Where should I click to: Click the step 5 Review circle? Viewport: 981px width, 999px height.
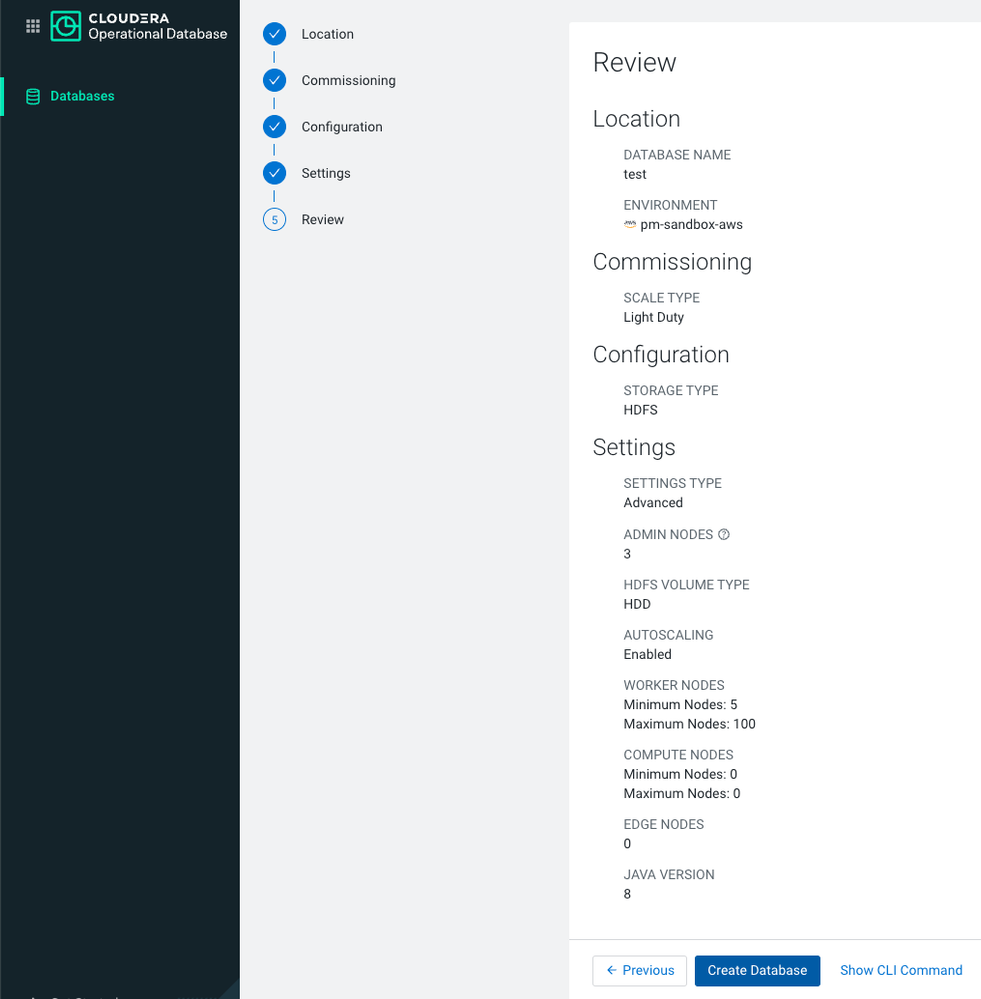pyautogui.click(x=274, y=220)
